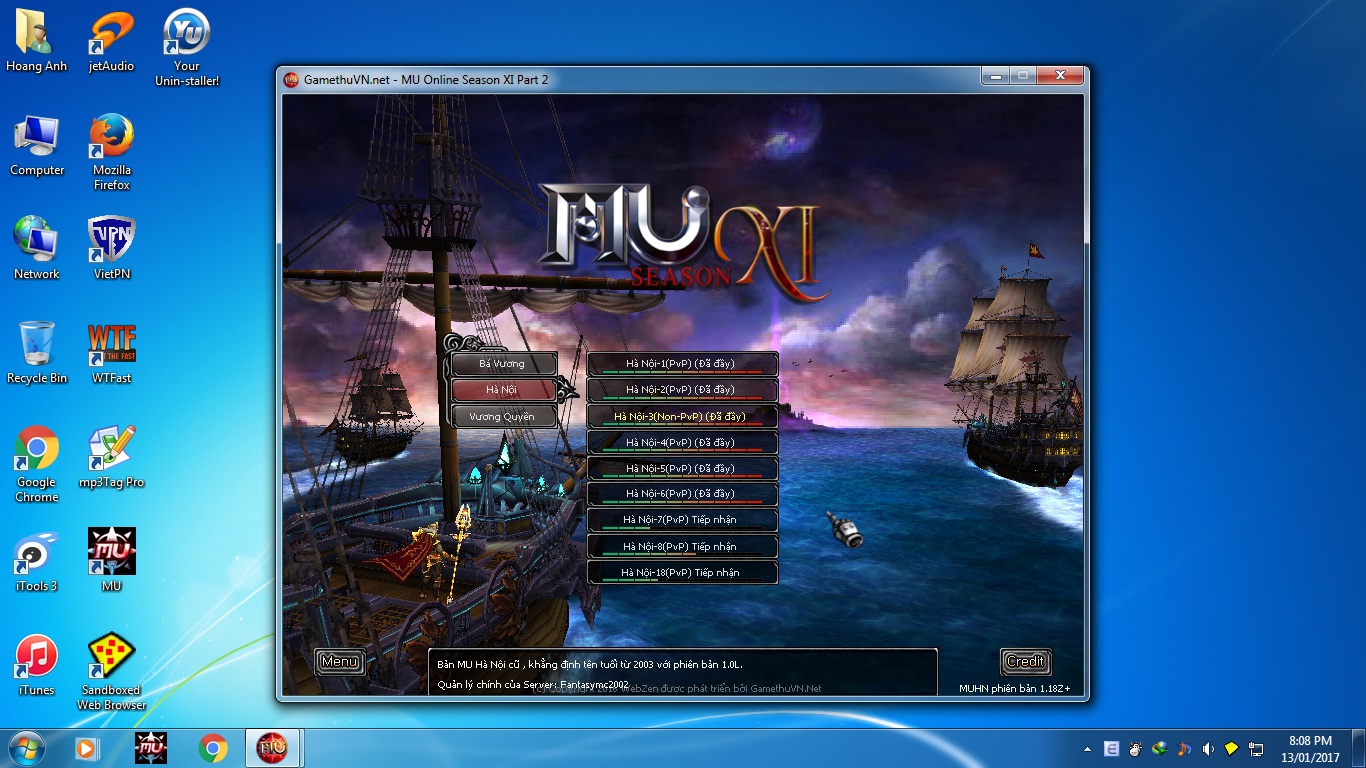The width and height of the screenshot is (1366, 768).
Task: Choose server Hà Nội-3(Non-PvP)
Action: click(682, 416)
